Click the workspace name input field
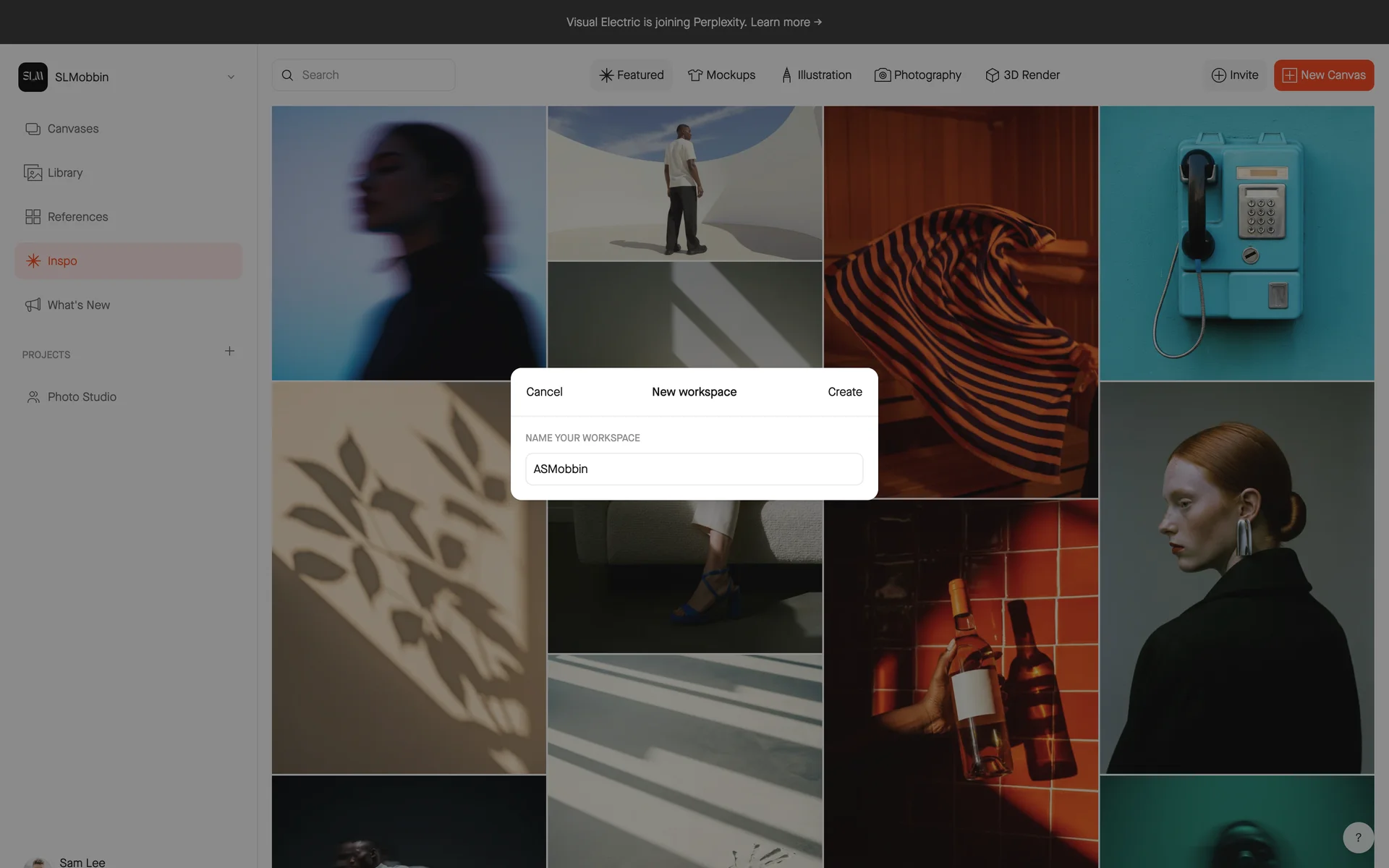1389x868 pixels. pos(694,469)
